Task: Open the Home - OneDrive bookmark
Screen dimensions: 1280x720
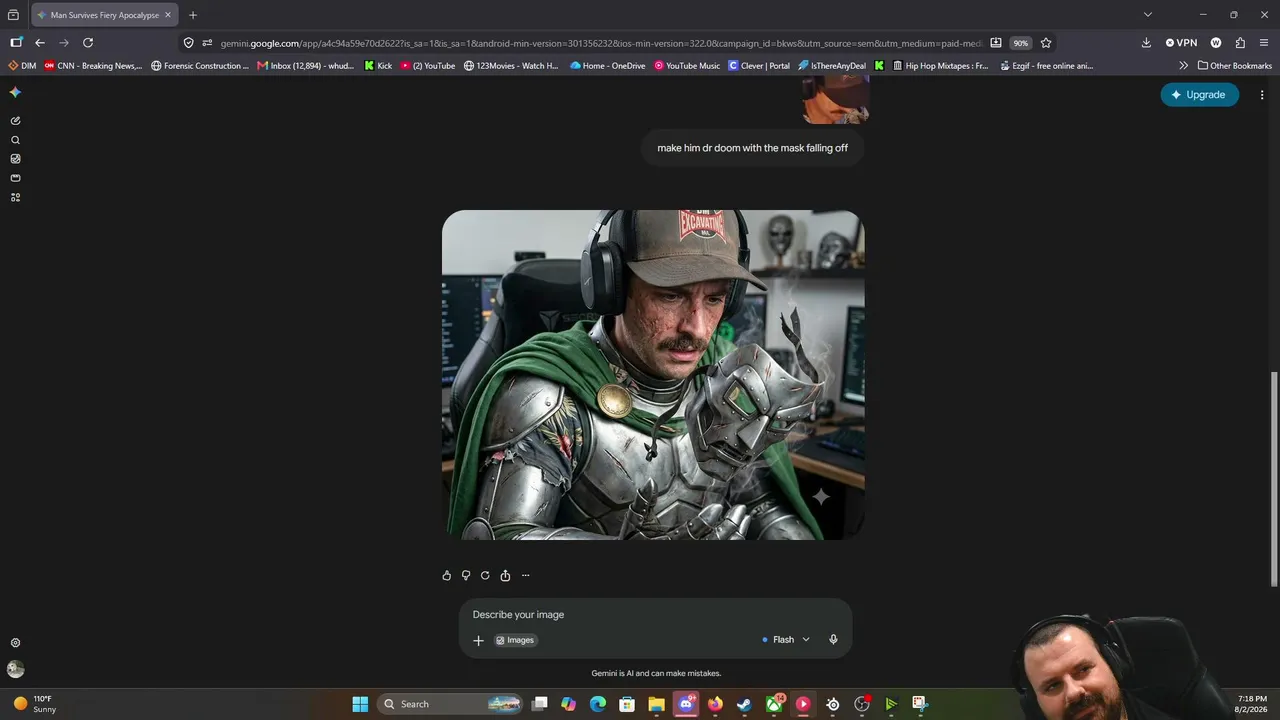Action: tap(608, 66)
